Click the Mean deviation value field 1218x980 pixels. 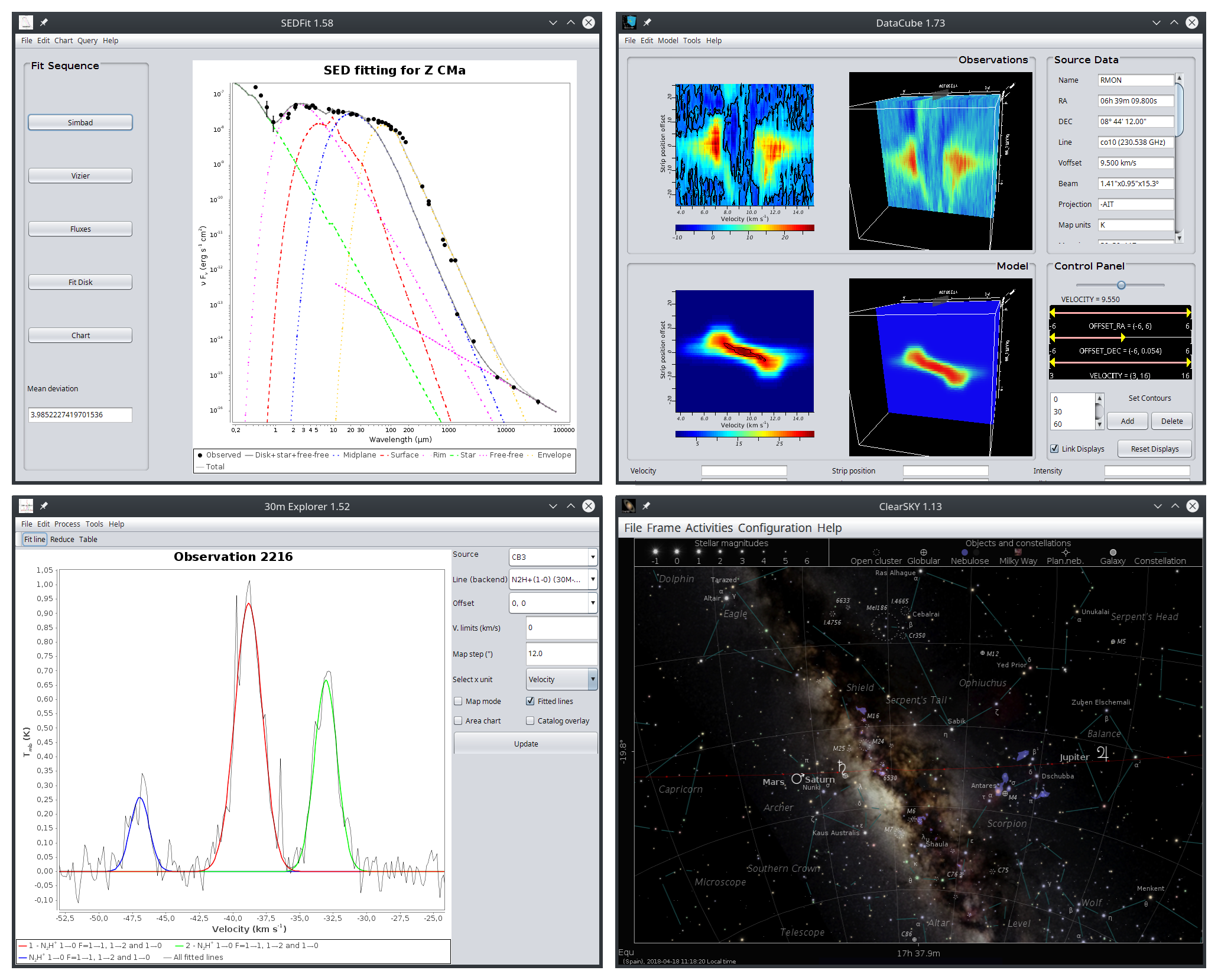[80, 414]
